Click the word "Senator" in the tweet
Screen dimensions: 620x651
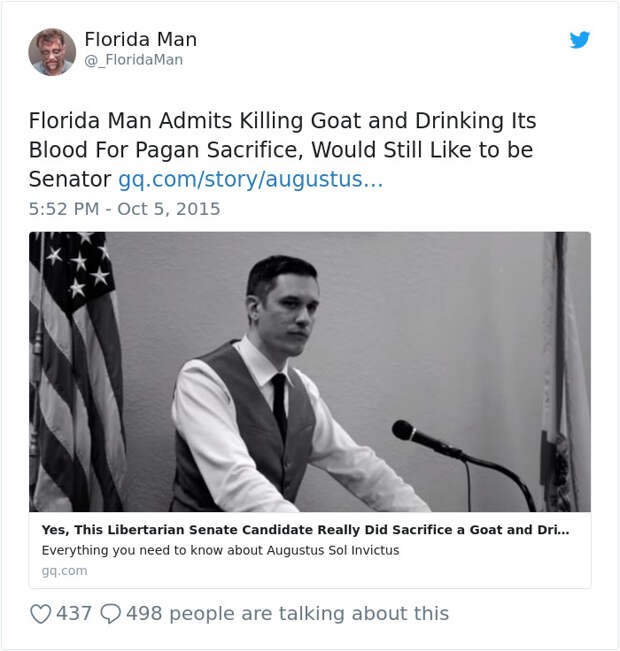70,180
